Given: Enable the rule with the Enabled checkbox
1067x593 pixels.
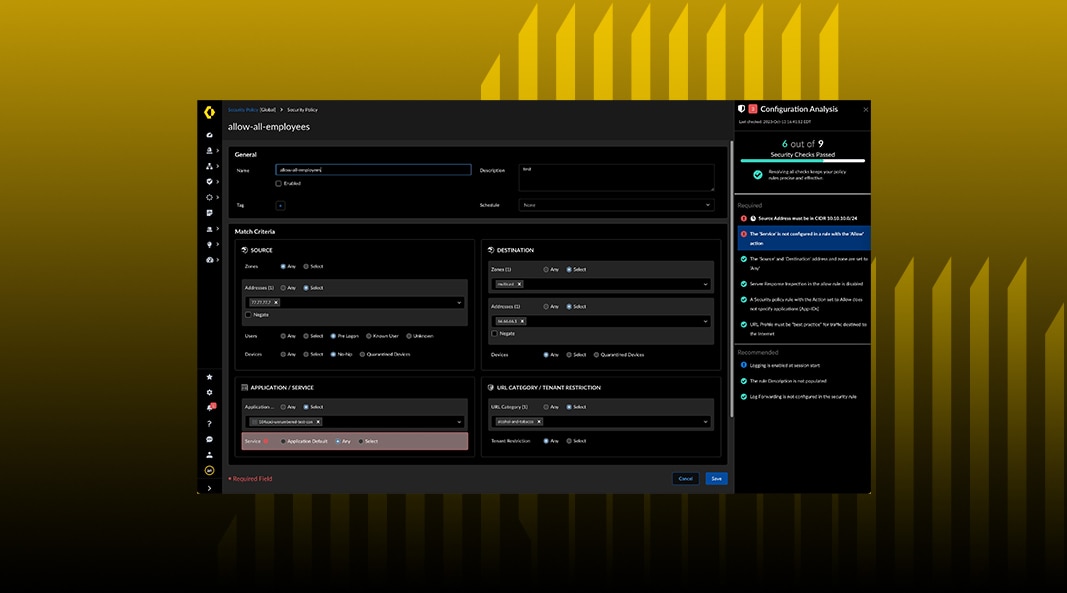Looking at the screenshot, I should click(279, 183).
